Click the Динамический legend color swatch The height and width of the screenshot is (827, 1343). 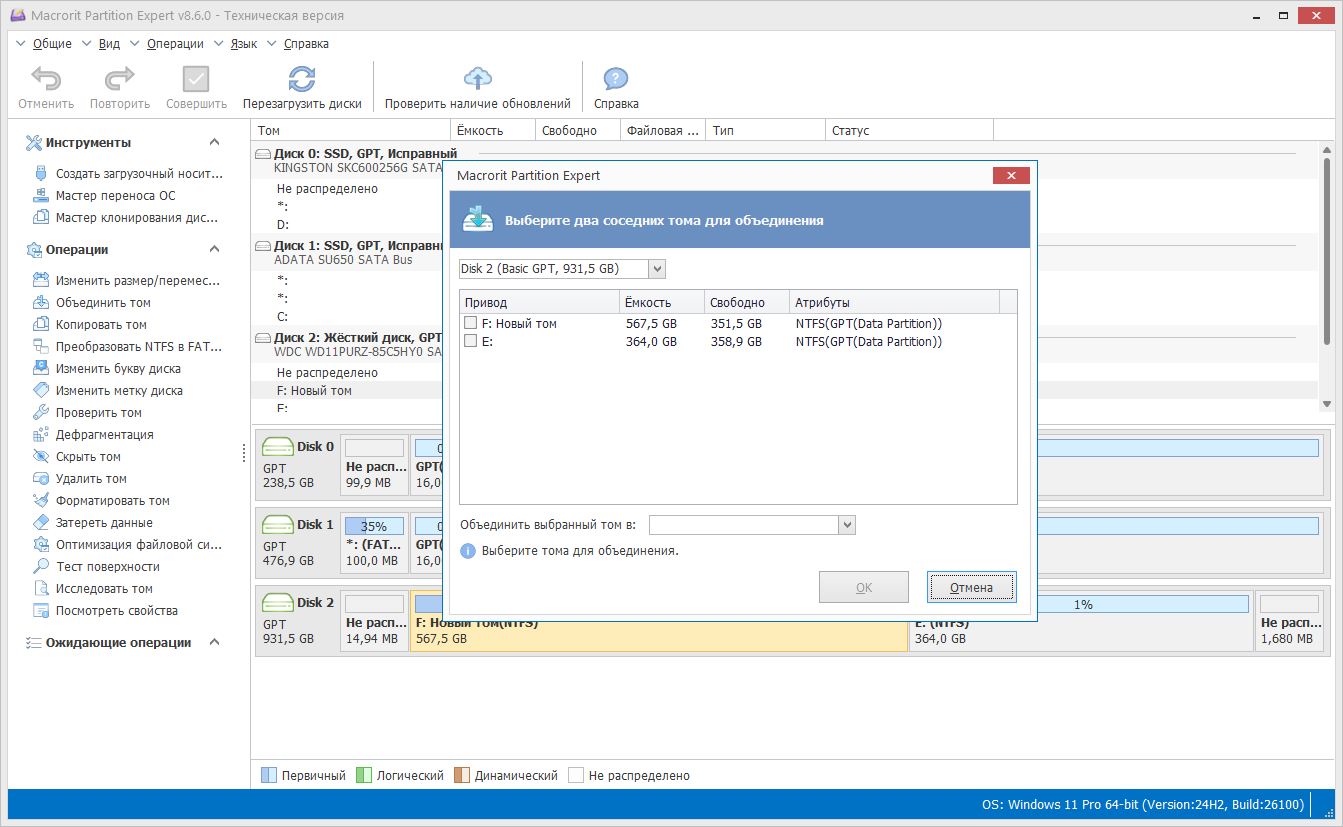pos(461,776)
